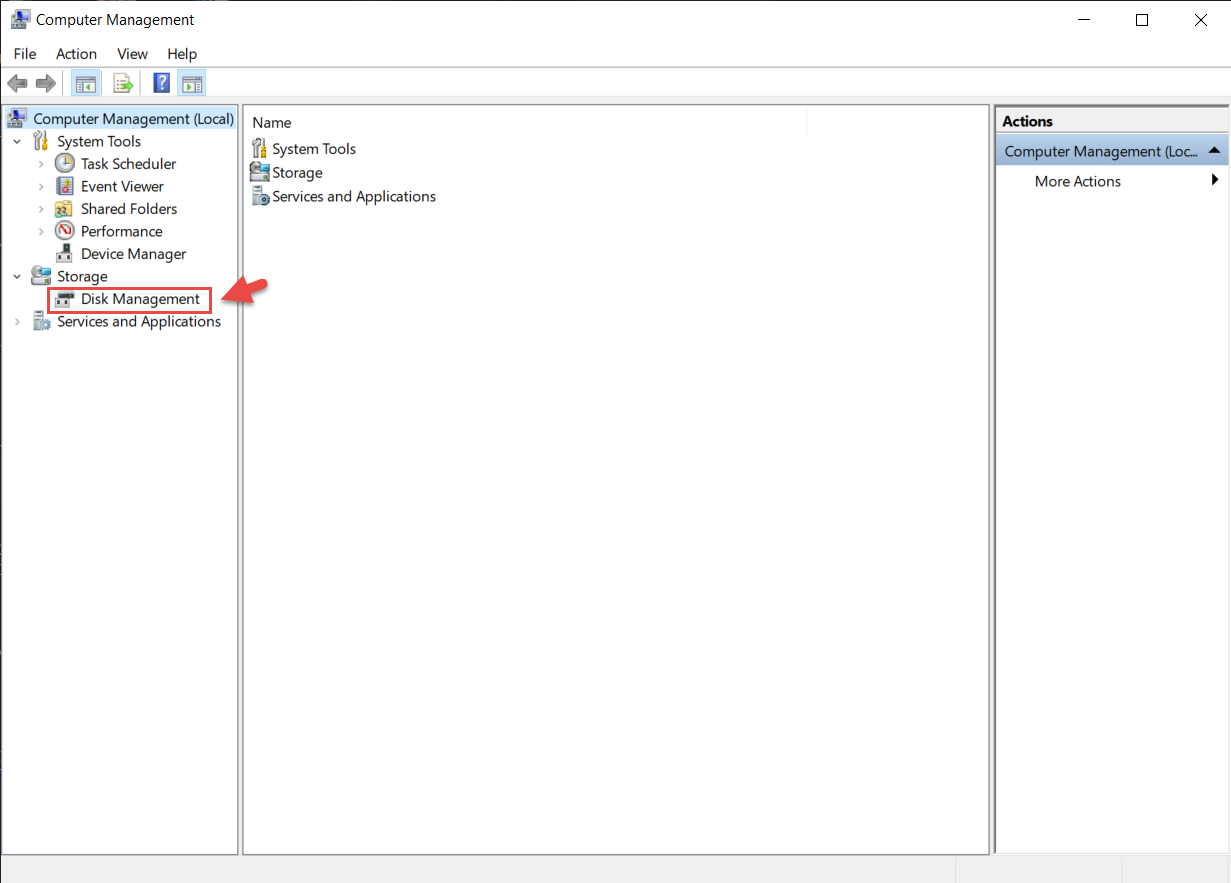1231x883 pixels.
Task: Select Performance label in the tree
Action: (x=122, y=231)
